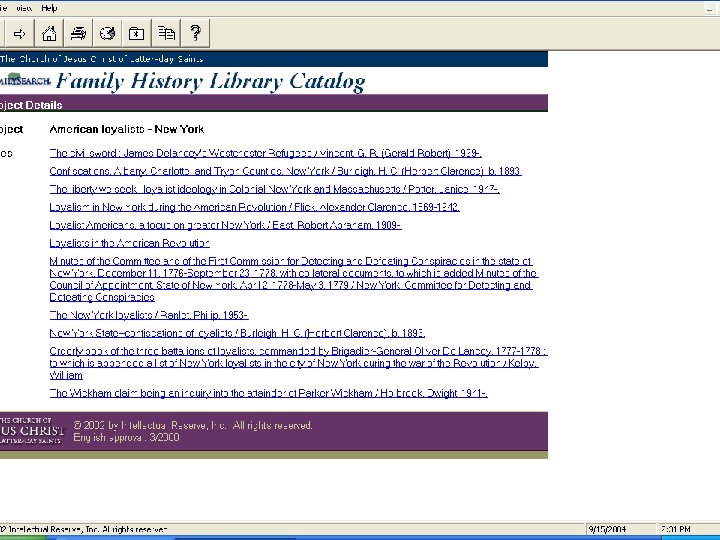Open "The liberty we seek" Potter link
The image size is (720, 540).
click(274, 189)
